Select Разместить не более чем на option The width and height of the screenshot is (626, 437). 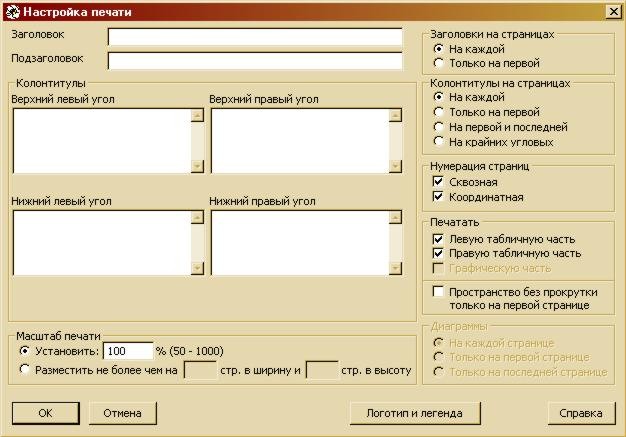(x=24, y=370)
